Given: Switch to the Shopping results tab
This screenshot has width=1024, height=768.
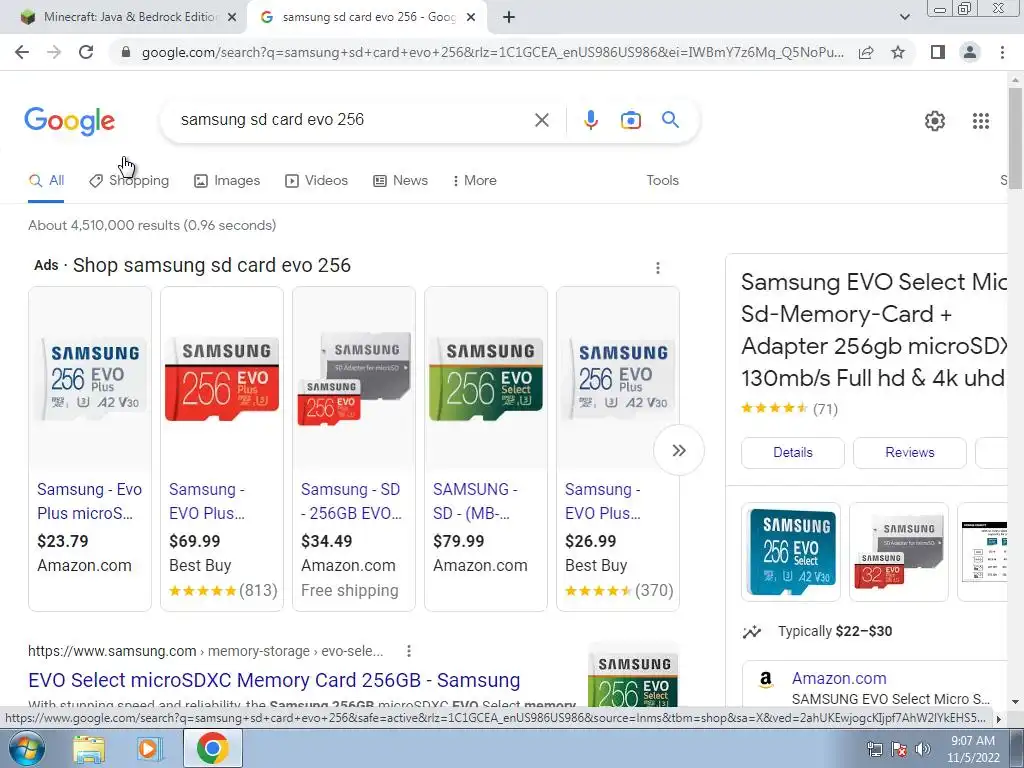Looking at the screenshot, I should (129, 180).
